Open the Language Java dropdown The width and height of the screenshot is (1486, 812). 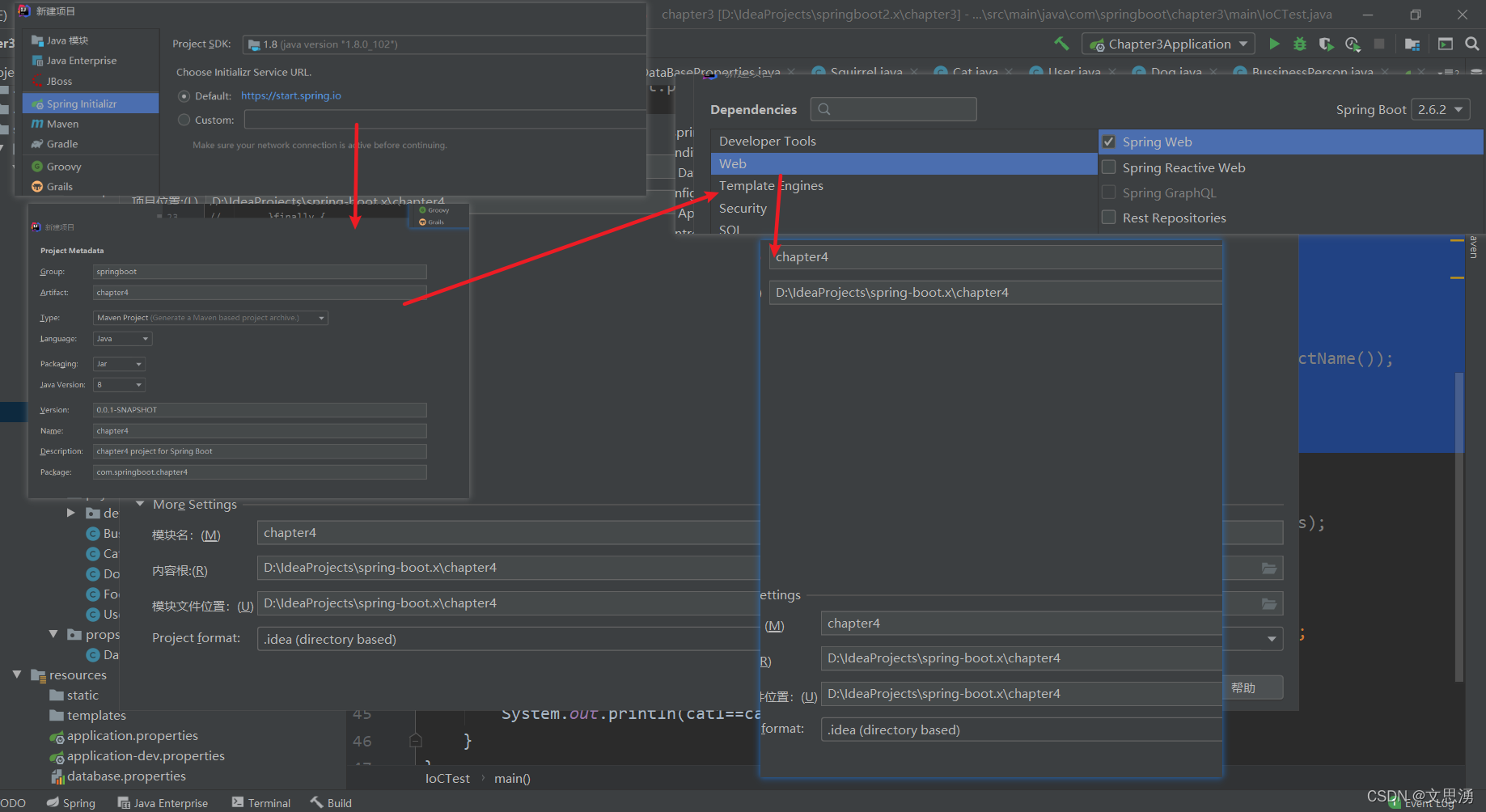pos(122,339)
